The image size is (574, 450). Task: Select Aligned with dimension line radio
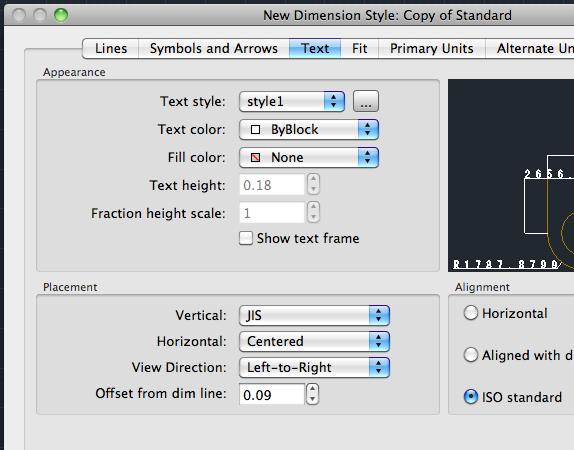point(470,355)
